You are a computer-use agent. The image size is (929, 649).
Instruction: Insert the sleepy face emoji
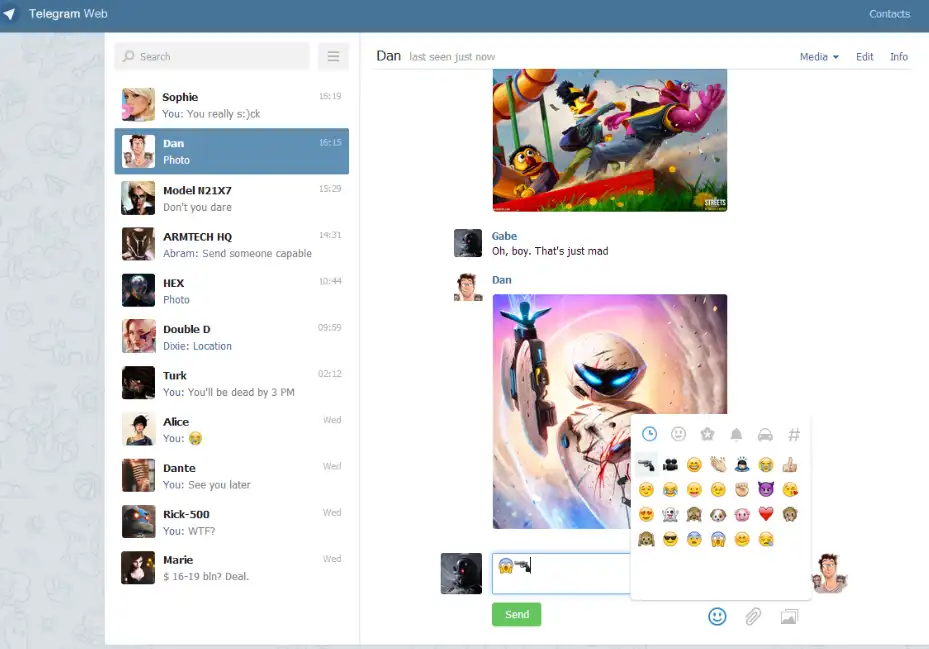[x=766, y=539]
